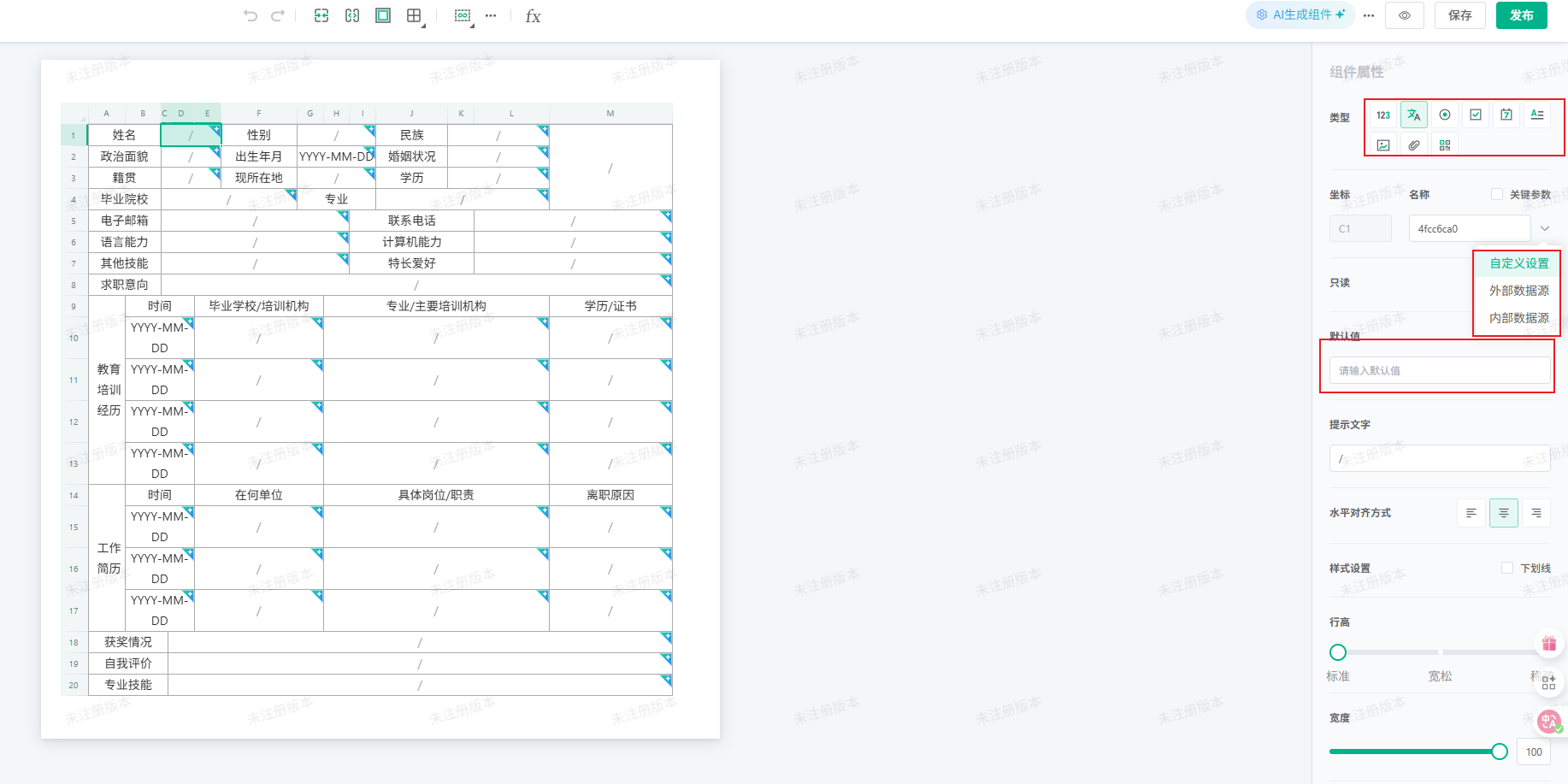Set horizontal alignment to center
The width and height of the screenshot is (1568, 784).
[x=1504, y=513]
